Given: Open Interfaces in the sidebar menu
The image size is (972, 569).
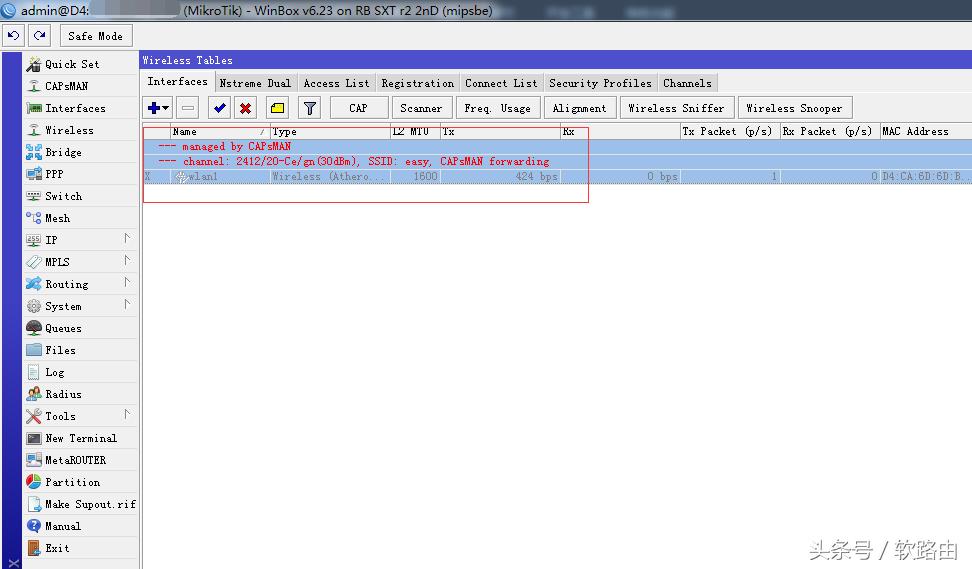Looking at the screenshot, I should click(81, 108).
